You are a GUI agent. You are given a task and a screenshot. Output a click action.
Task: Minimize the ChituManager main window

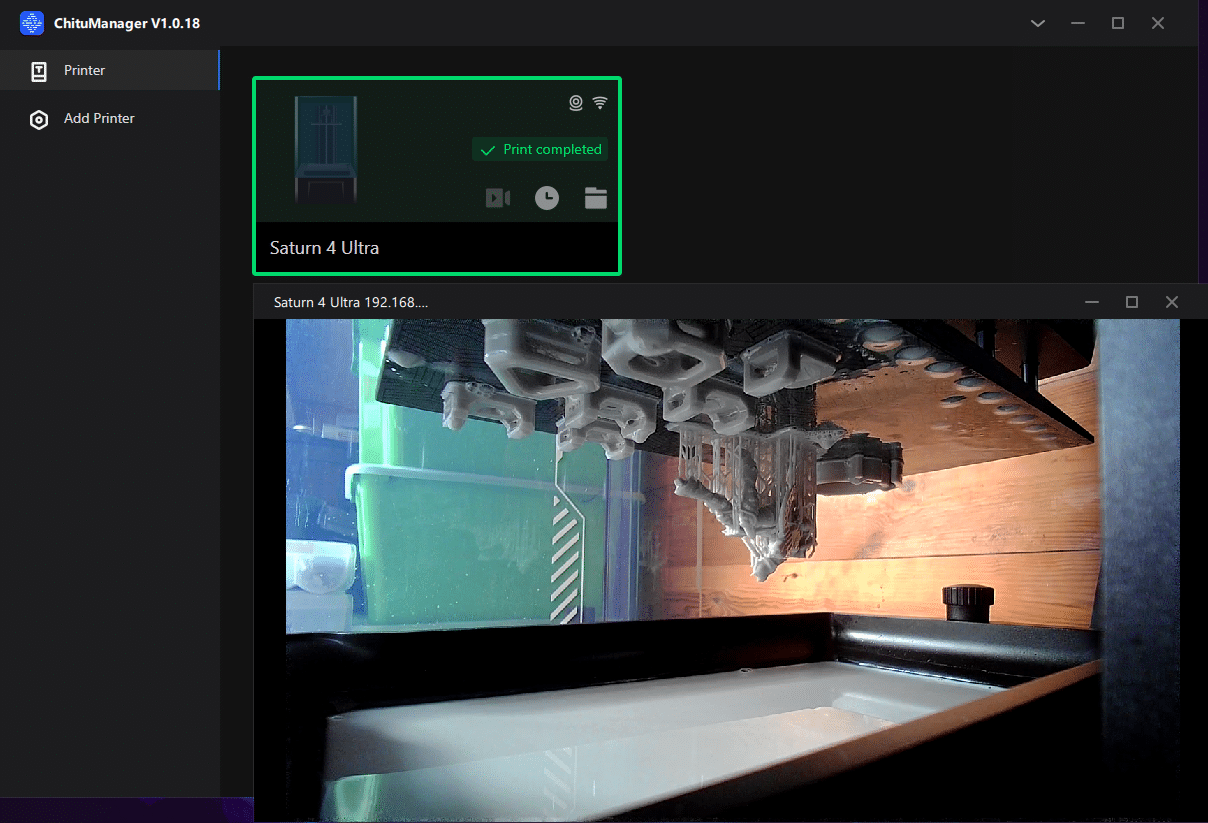tap(1078, 23)
